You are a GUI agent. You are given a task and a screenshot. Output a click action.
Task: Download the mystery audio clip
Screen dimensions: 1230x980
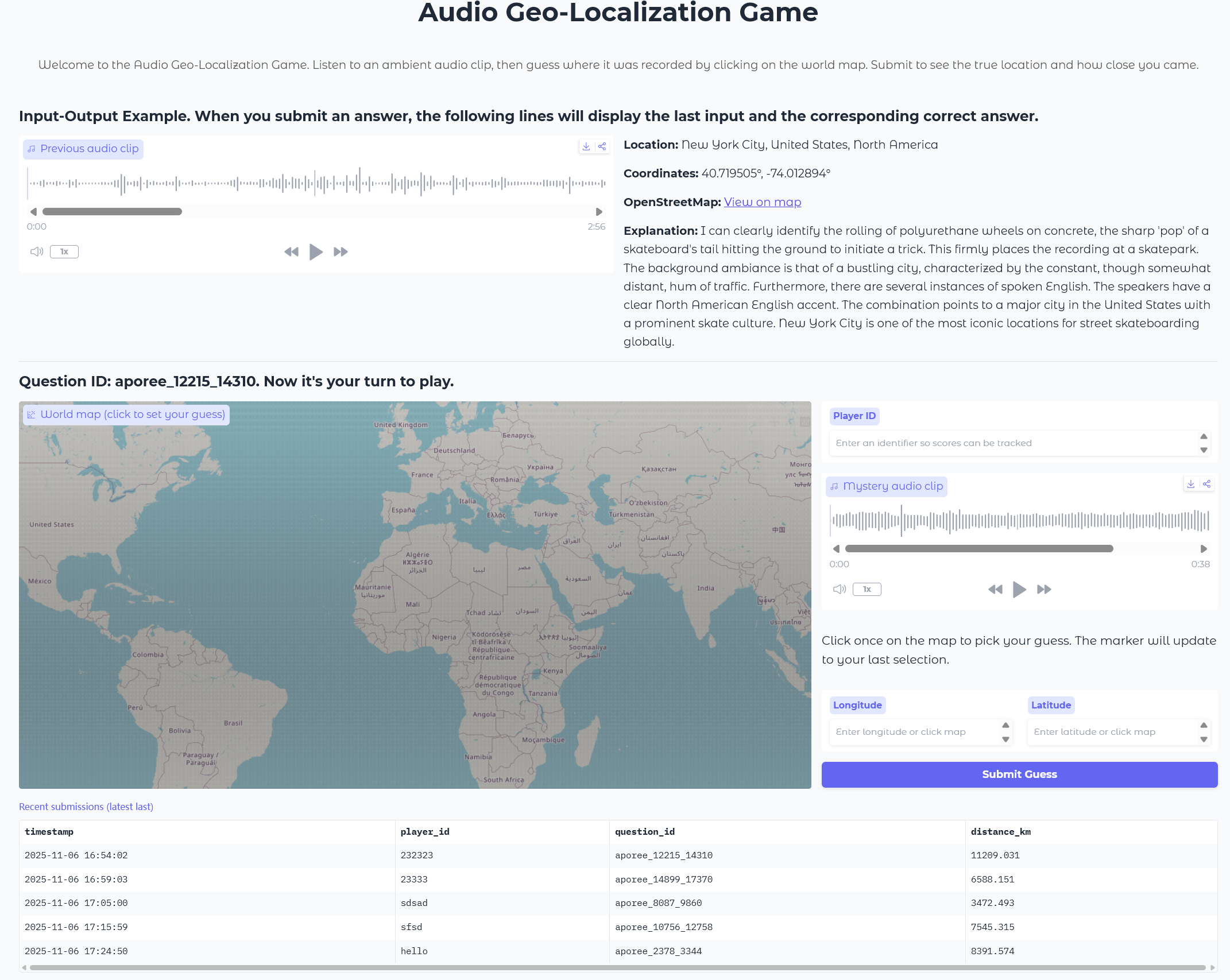tap(1191, 485)
